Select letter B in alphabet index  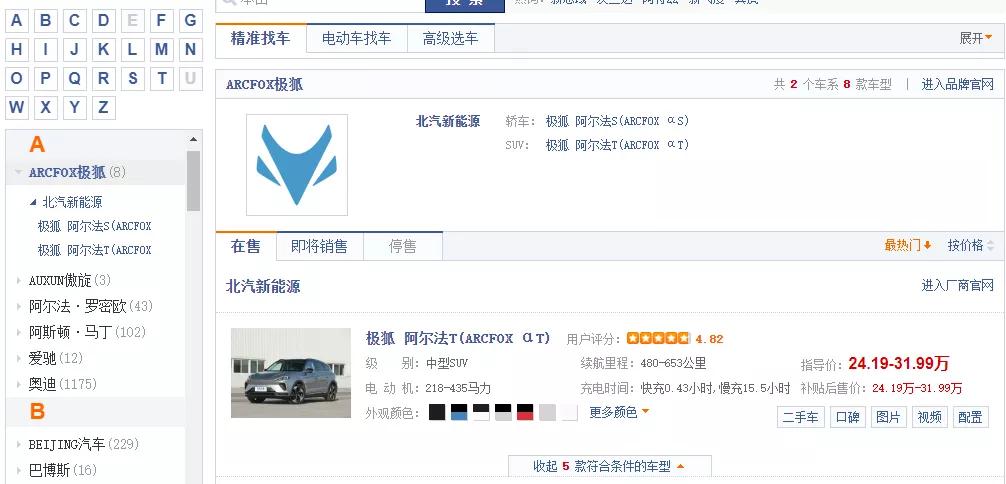[x=46, y=21]
